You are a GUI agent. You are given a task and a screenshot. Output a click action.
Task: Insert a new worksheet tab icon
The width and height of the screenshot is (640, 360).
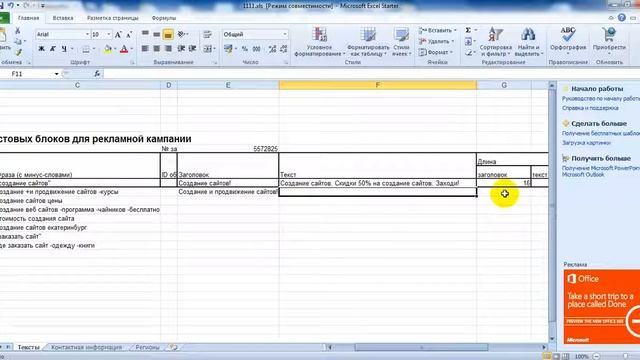(x=174, y=347)
